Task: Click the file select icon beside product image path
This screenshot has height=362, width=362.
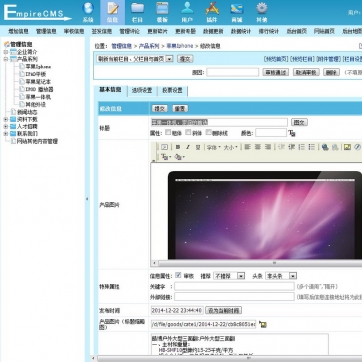Action: point(263,324)
